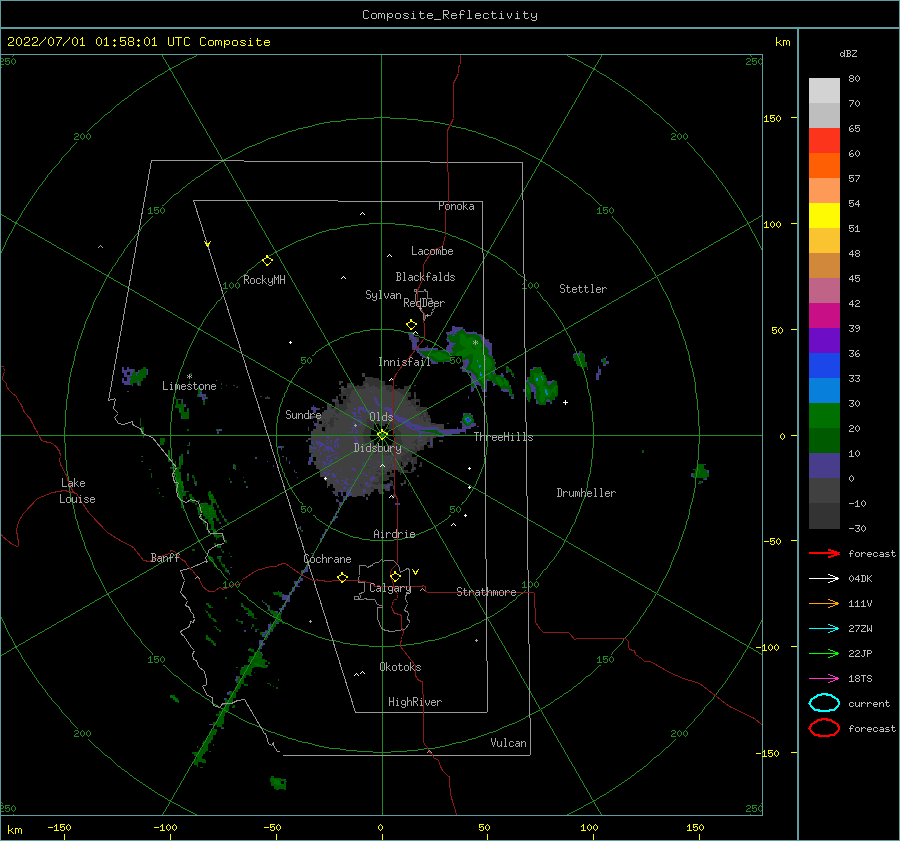The width and height of the screenshot is (900, 841).
Task: Click the Blackfalds city label
Action: [425, 277]
